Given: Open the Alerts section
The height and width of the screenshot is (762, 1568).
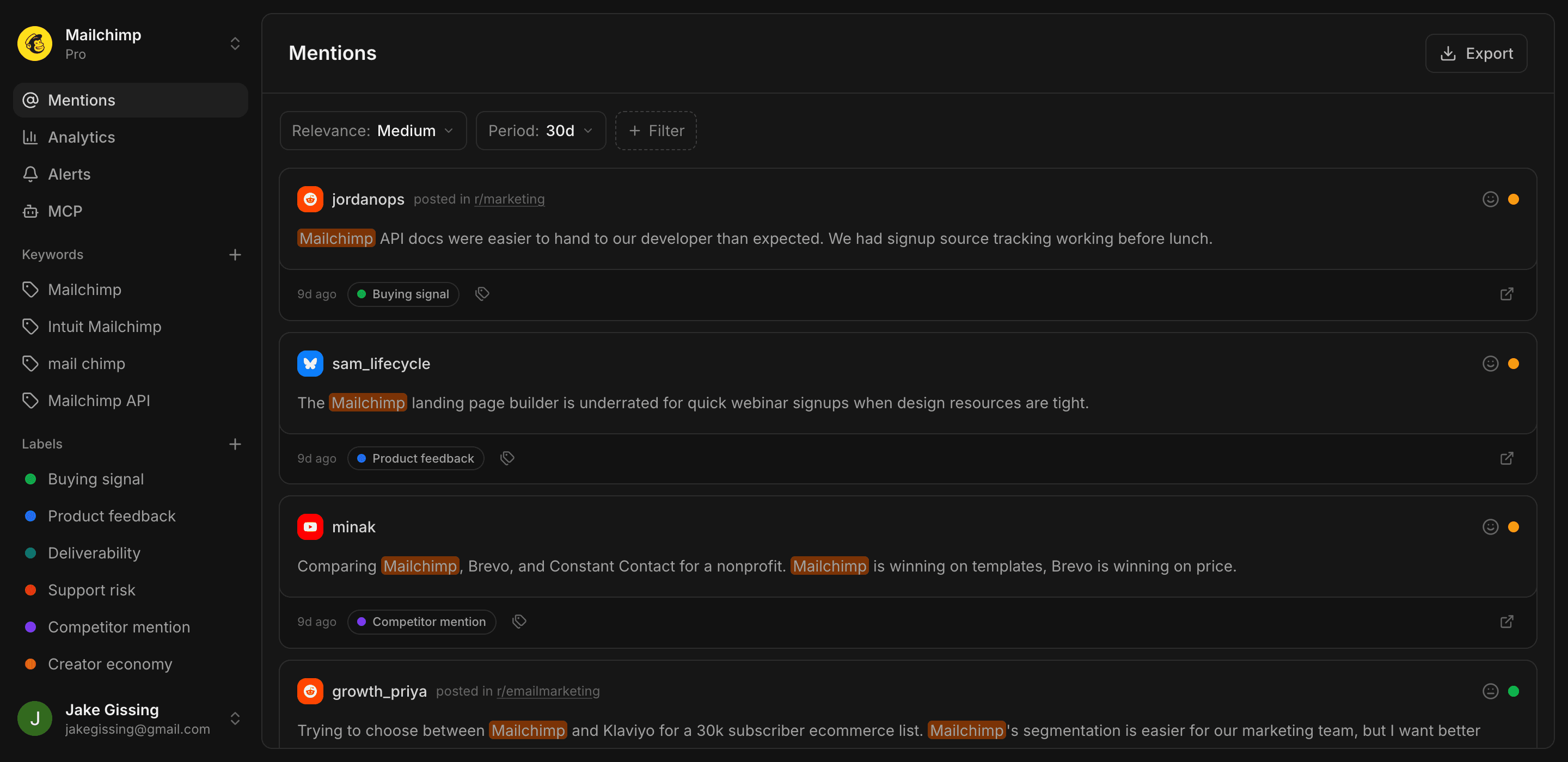Looking at the screenshot, I should tap(130, 175).
